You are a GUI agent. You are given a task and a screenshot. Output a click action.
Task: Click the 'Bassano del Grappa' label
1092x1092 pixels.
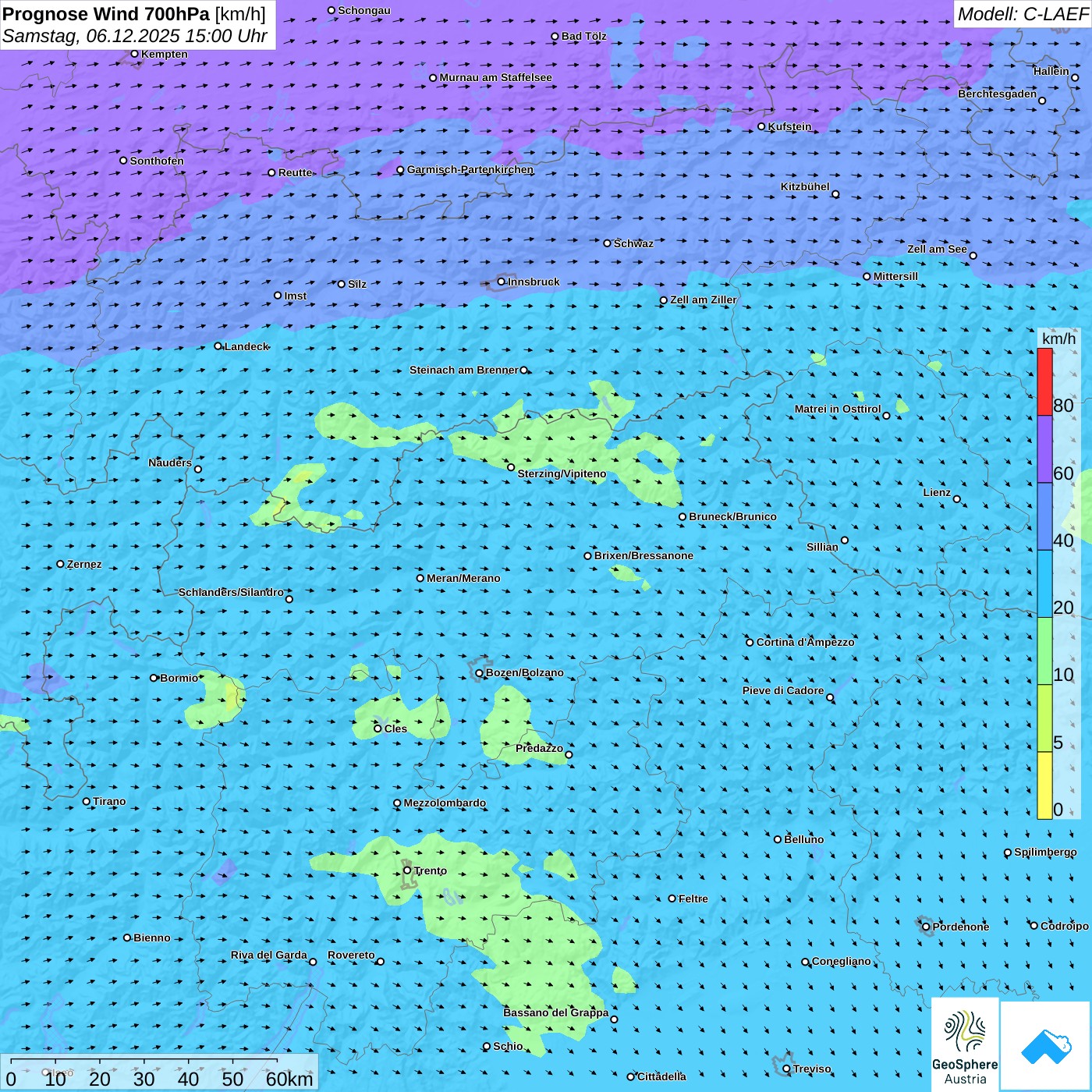[556, 1012]
